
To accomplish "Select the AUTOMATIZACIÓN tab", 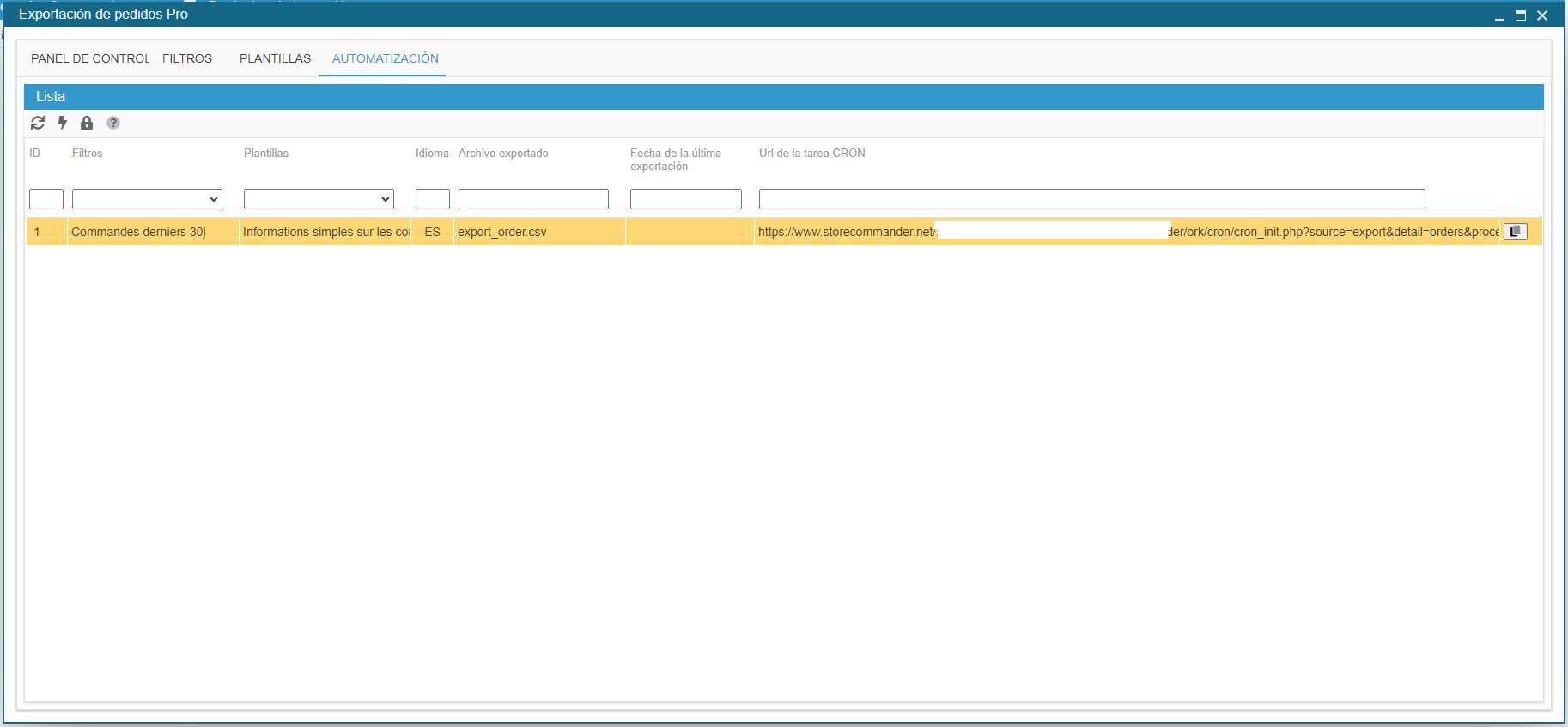I will (x=385, y=58).
